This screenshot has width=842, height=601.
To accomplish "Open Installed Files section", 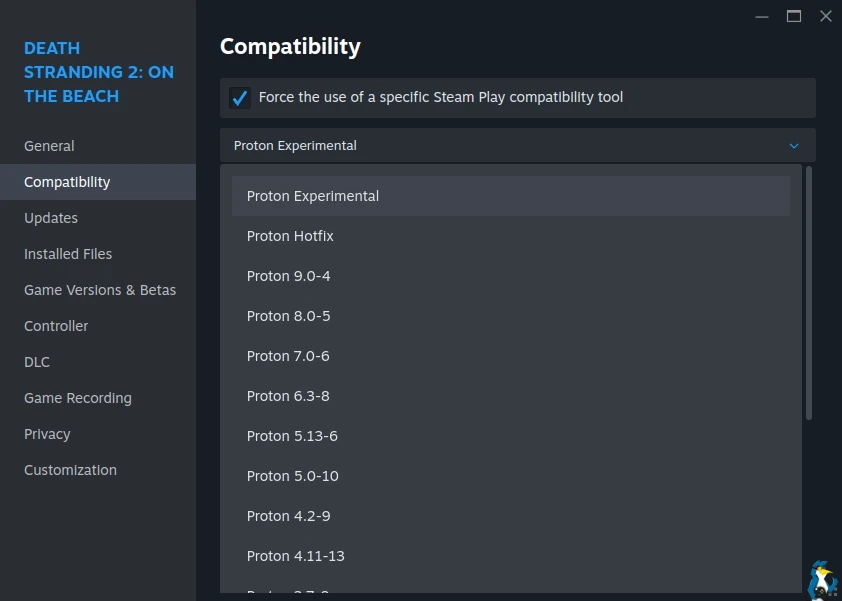I will point(68,254).
